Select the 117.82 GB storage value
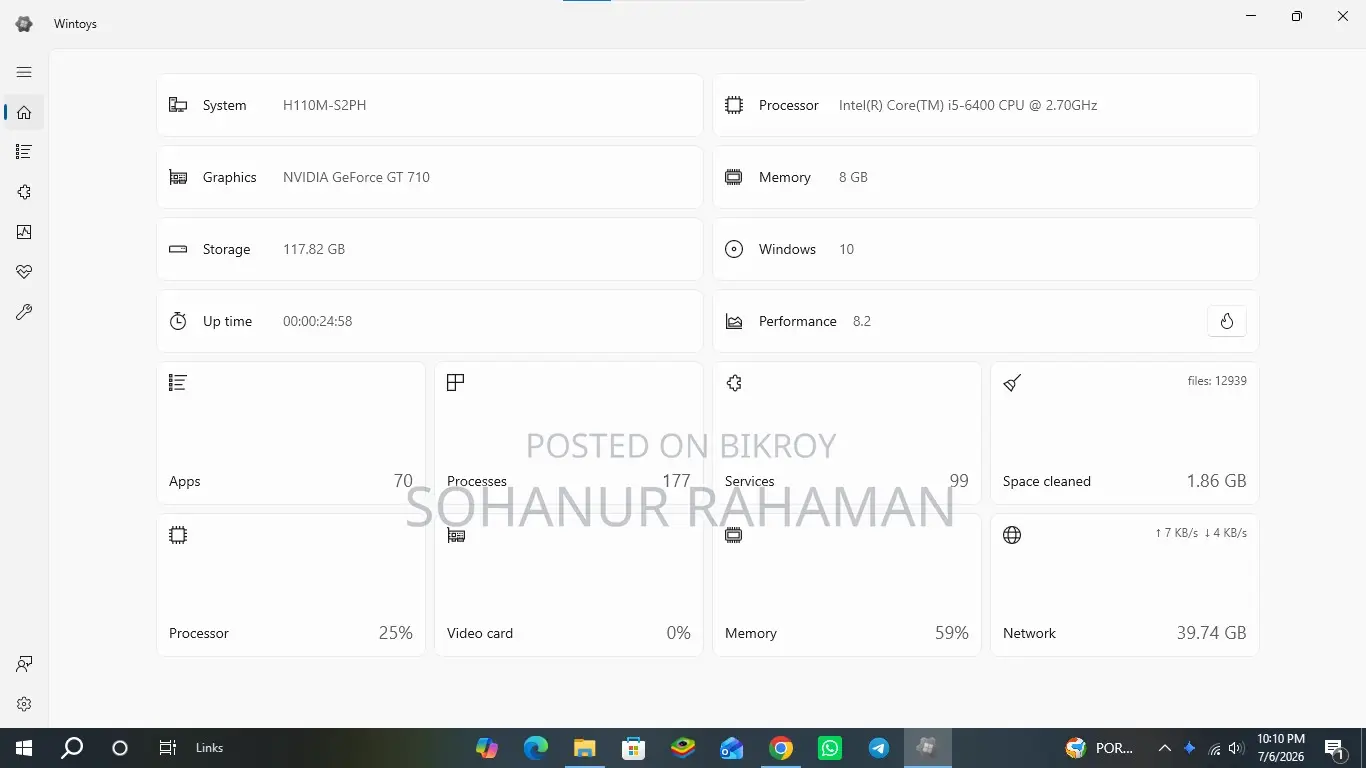Viewport: 1366px width, 768px height. tap(314, 249)
